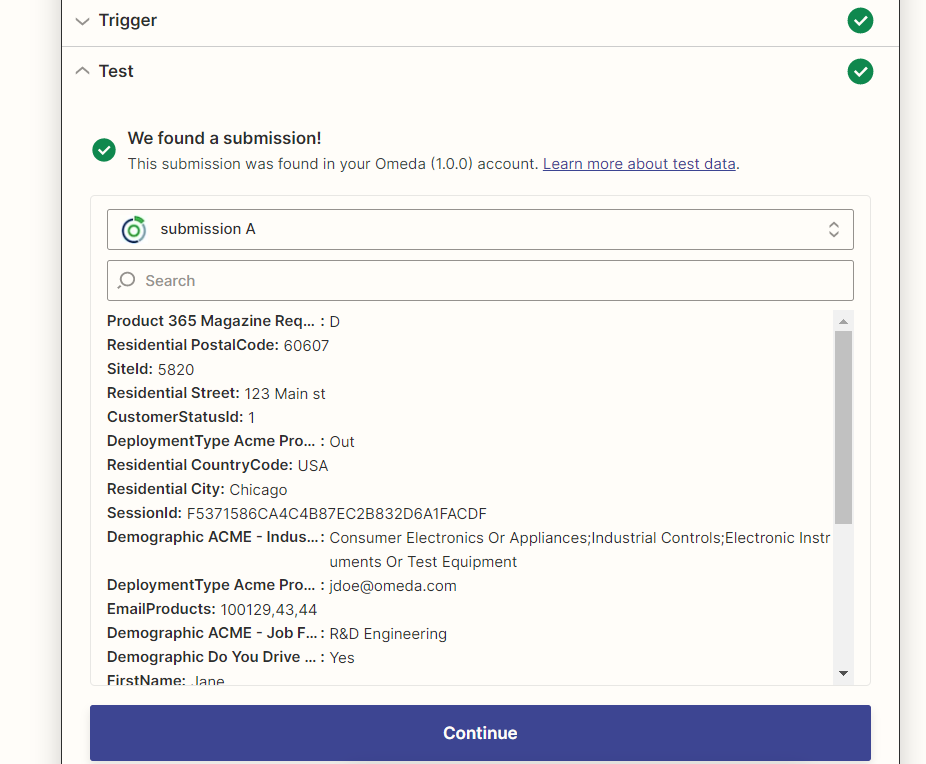Viewport: 926px width, 764px height.
Task: Select the Residential PostalCode 60607 row
Action: click(218, 345)
